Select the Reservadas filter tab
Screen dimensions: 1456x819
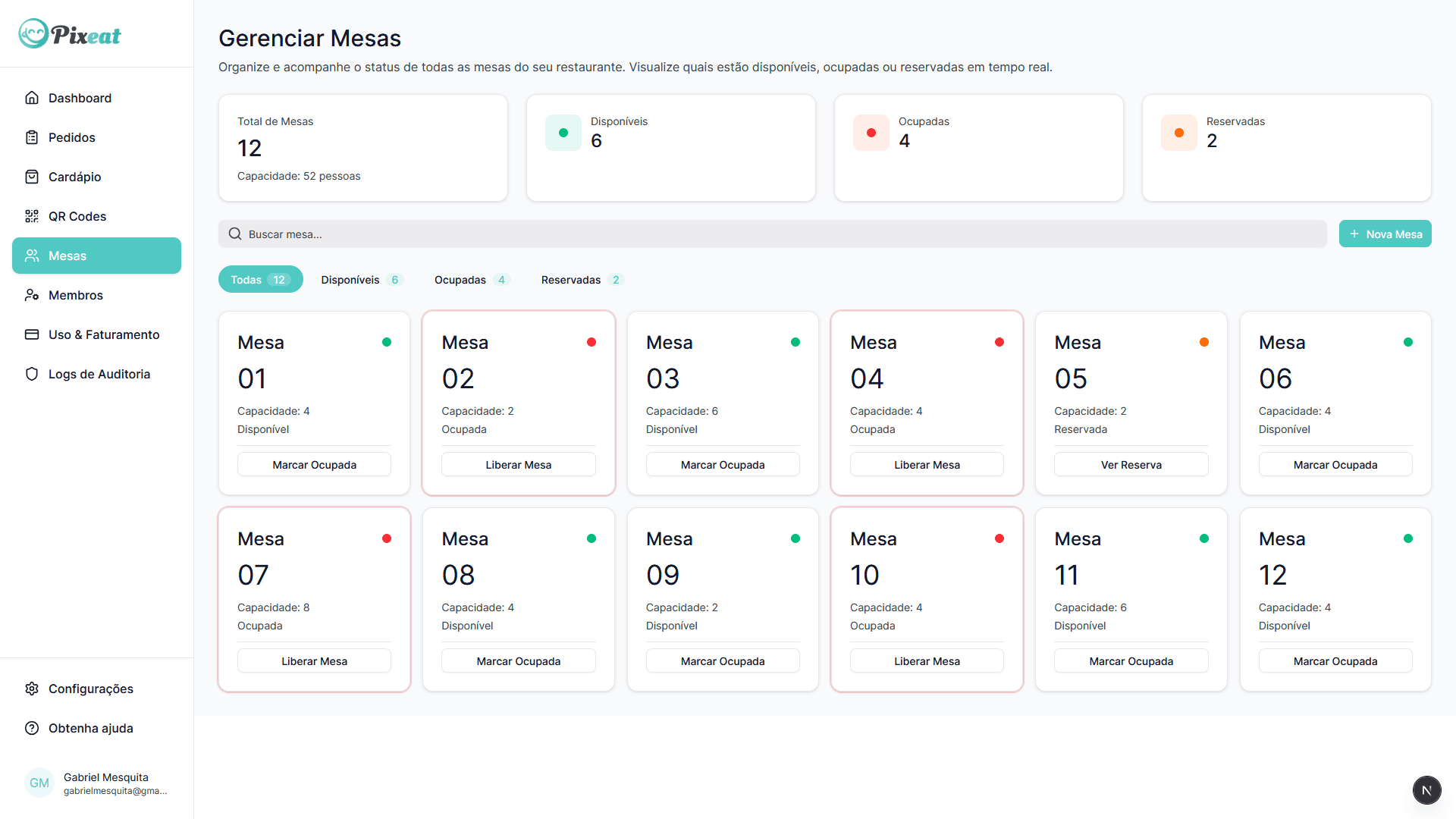tap(581, 280)
